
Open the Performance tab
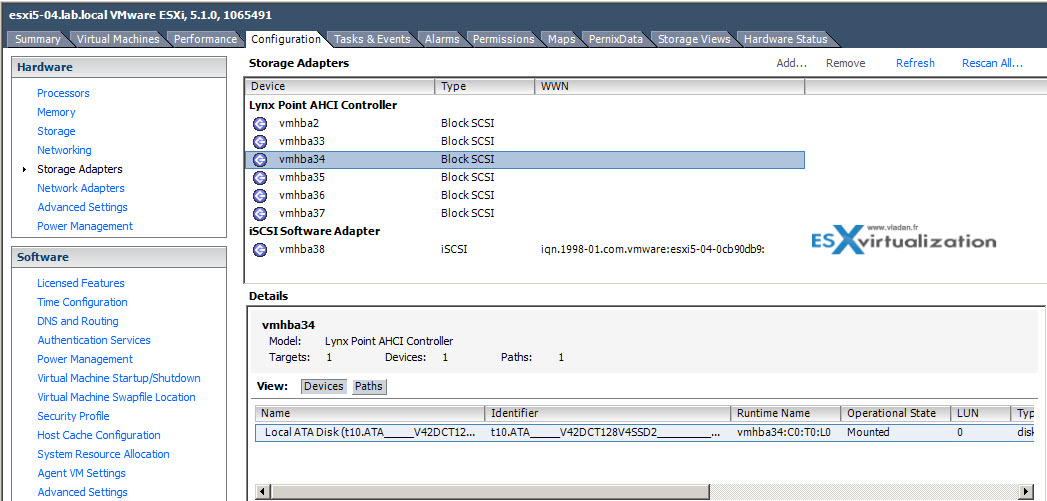pyautogui.click(x=205, y=39)
